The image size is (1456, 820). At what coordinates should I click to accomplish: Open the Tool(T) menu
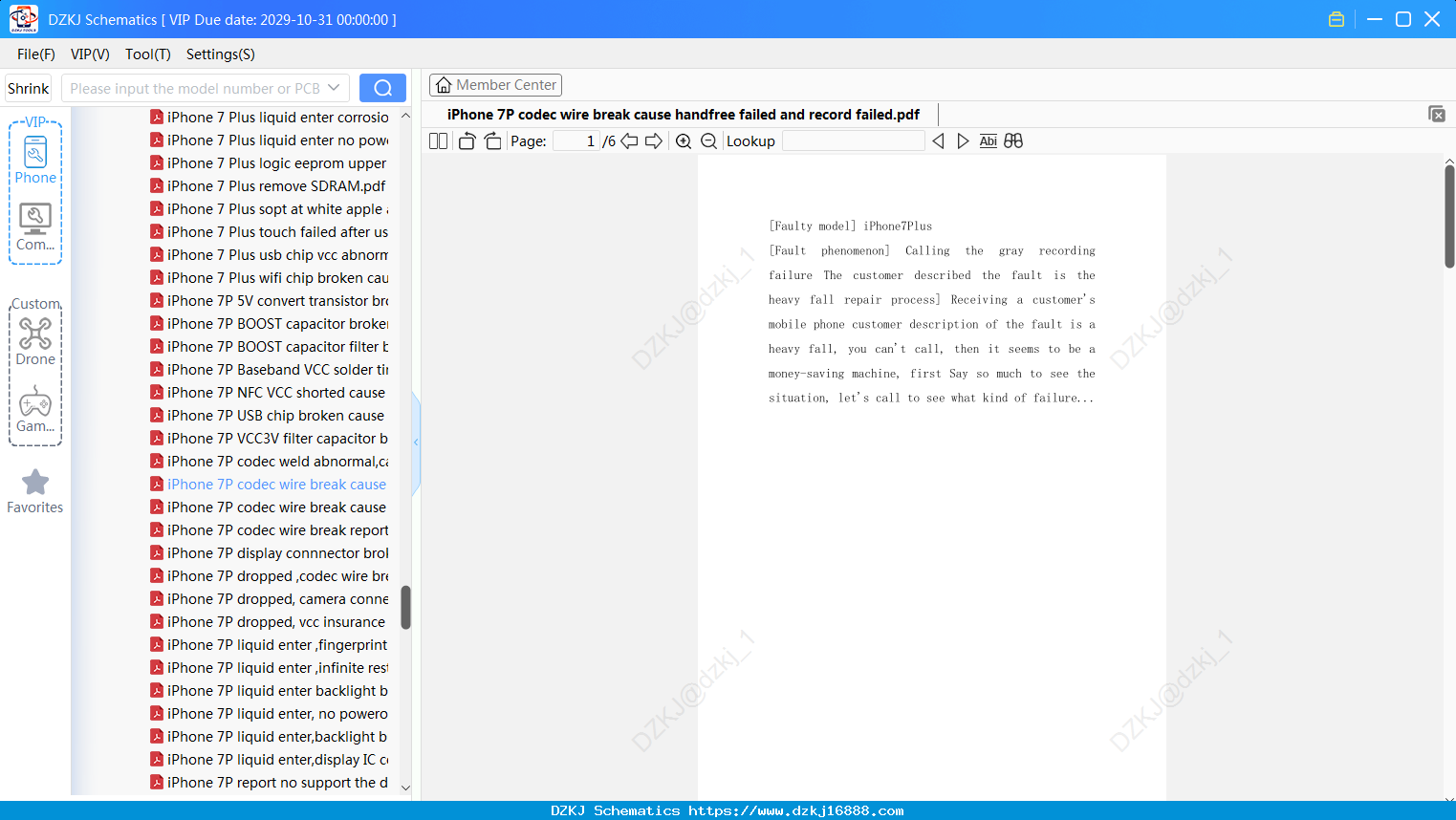click(148, 54)
